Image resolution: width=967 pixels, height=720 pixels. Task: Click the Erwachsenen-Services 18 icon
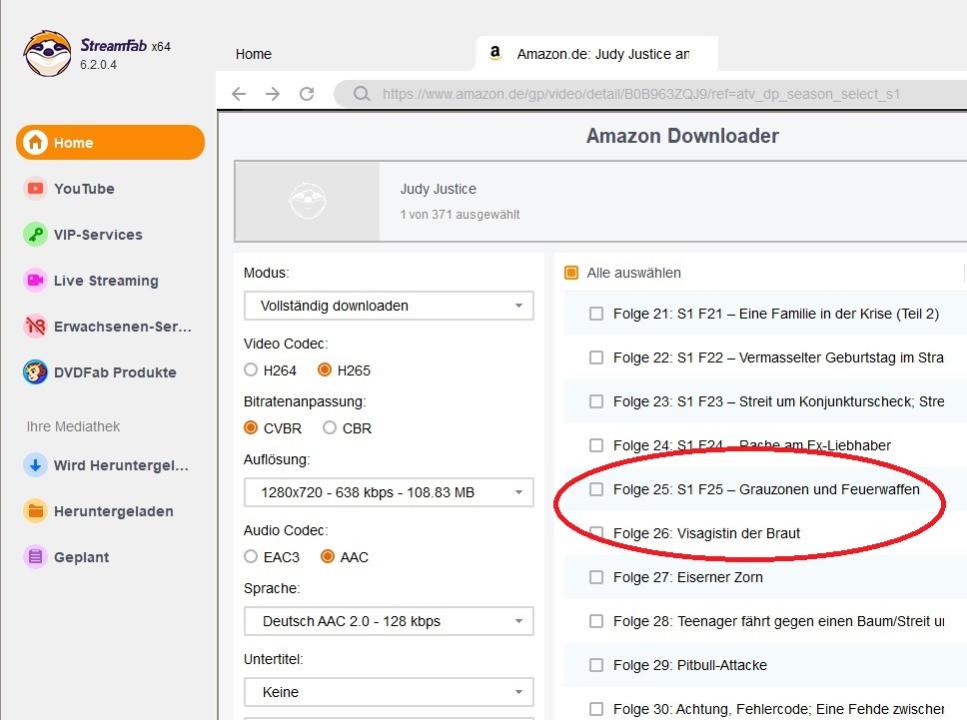(x=35, y=326)
